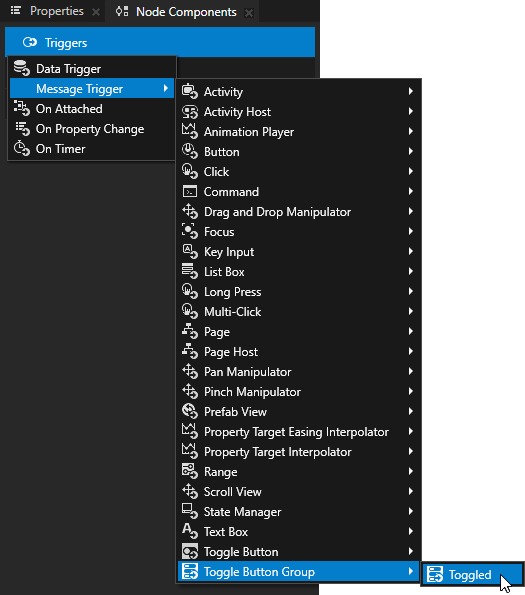Click the Animation Player icon
Viewport: 525px width, 595px height.
coord(190,131)
